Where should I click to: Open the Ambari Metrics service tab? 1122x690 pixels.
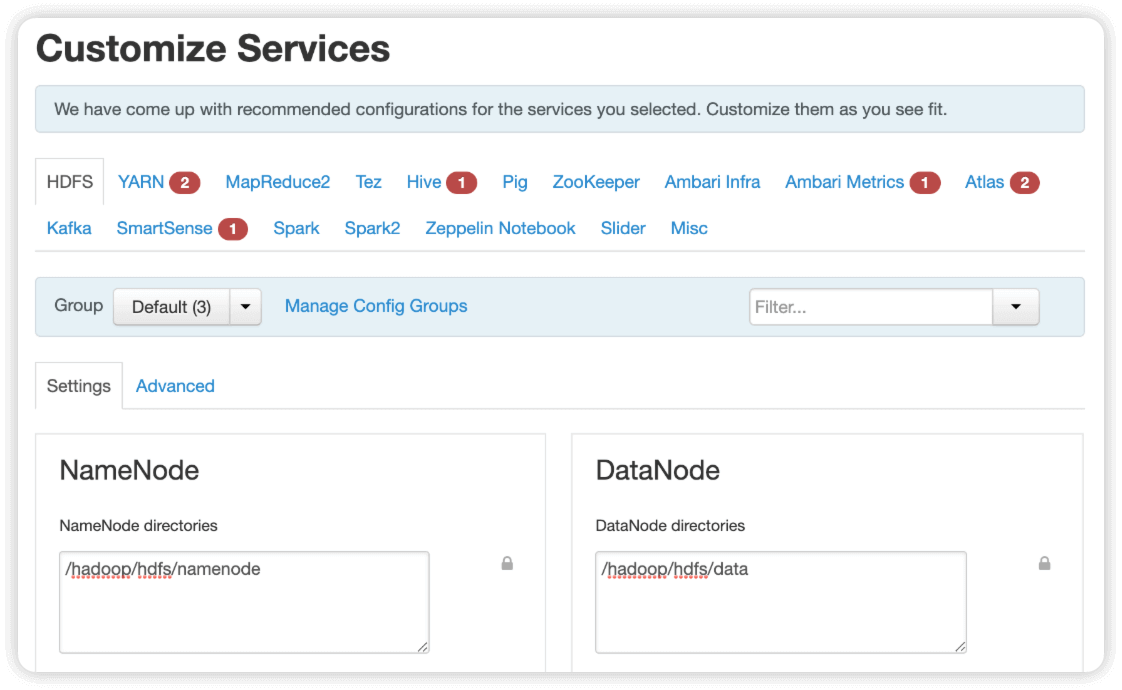coord(844,182)
